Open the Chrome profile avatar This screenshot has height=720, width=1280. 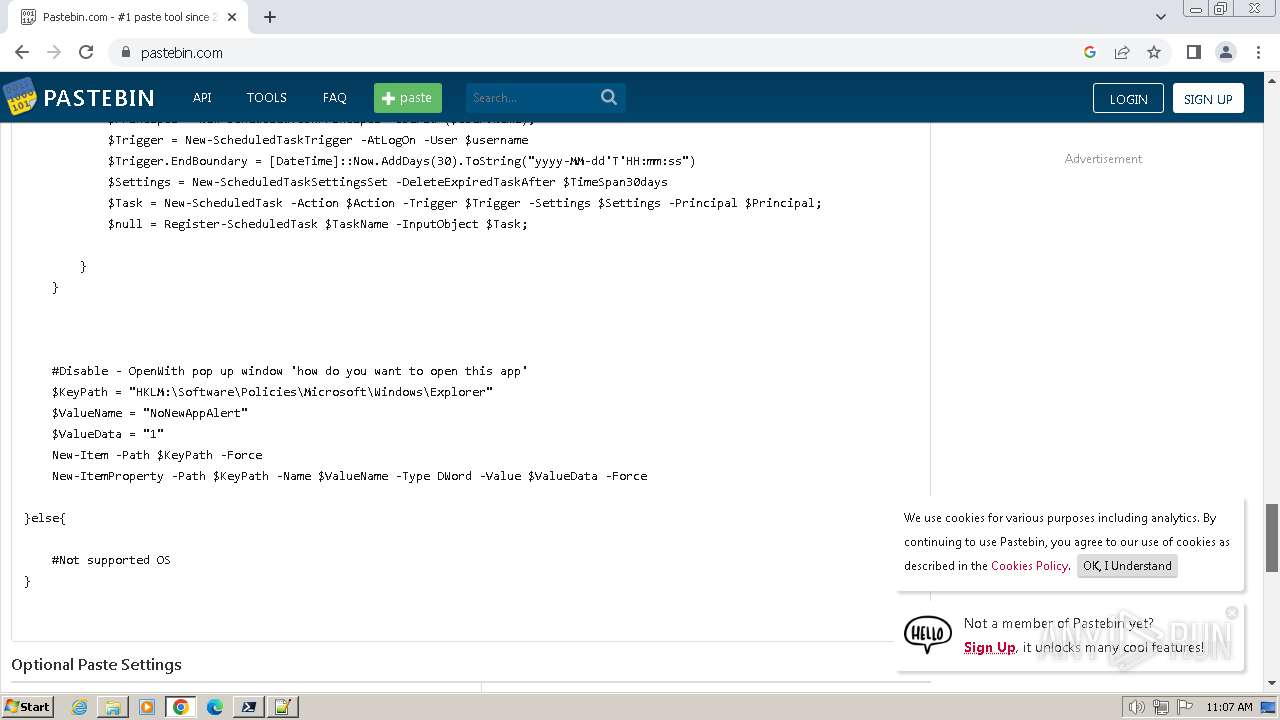(1225, 52)
